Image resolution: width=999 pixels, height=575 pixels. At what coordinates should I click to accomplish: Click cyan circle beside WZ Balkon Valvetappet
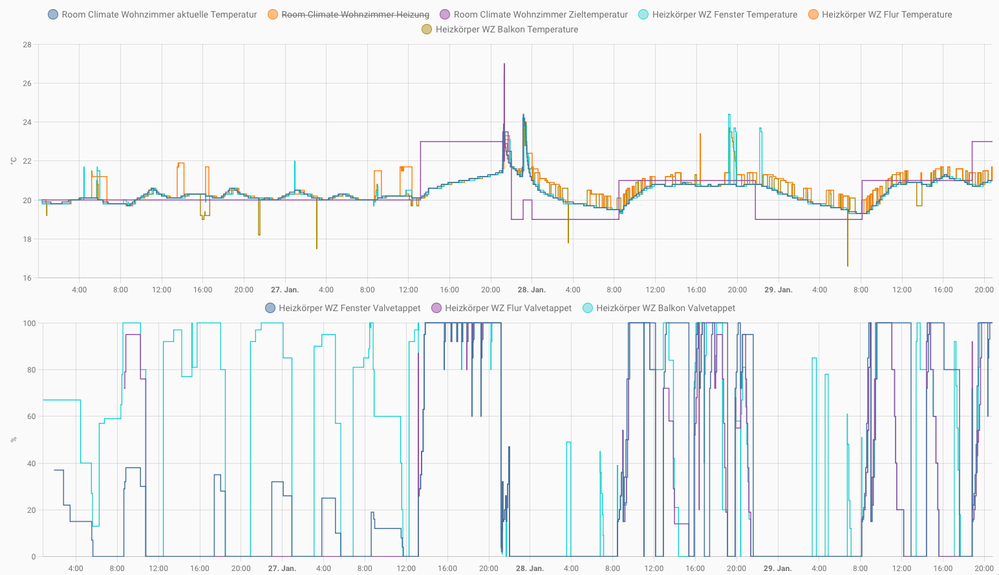coord(587,308)
